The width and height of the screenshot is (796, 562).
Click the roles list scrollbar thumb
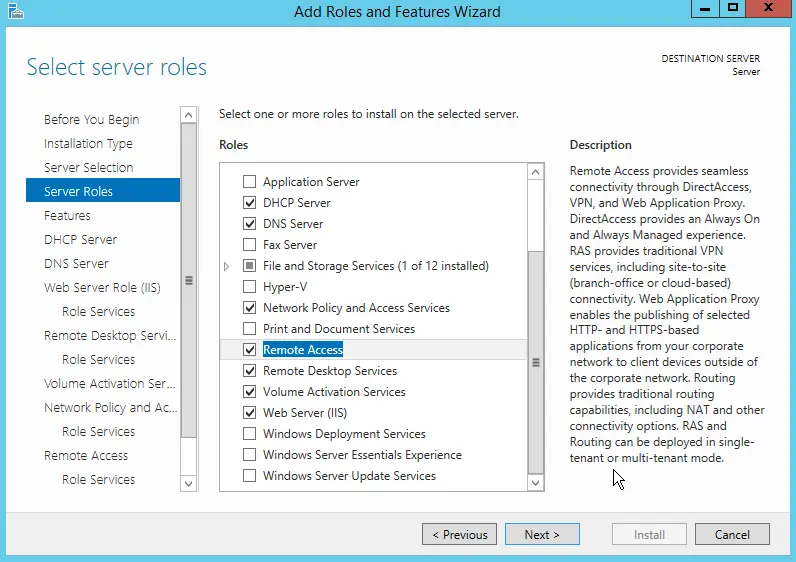point(535,362)
